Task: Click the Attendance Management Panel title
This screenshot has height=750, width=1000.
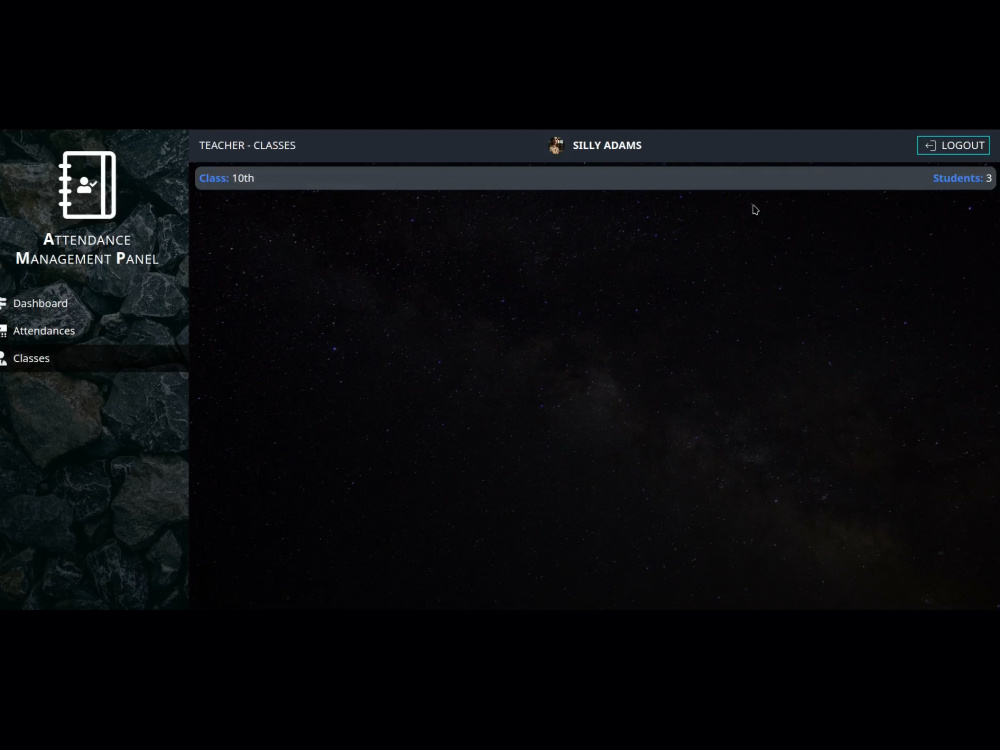Action: point(87,249)
